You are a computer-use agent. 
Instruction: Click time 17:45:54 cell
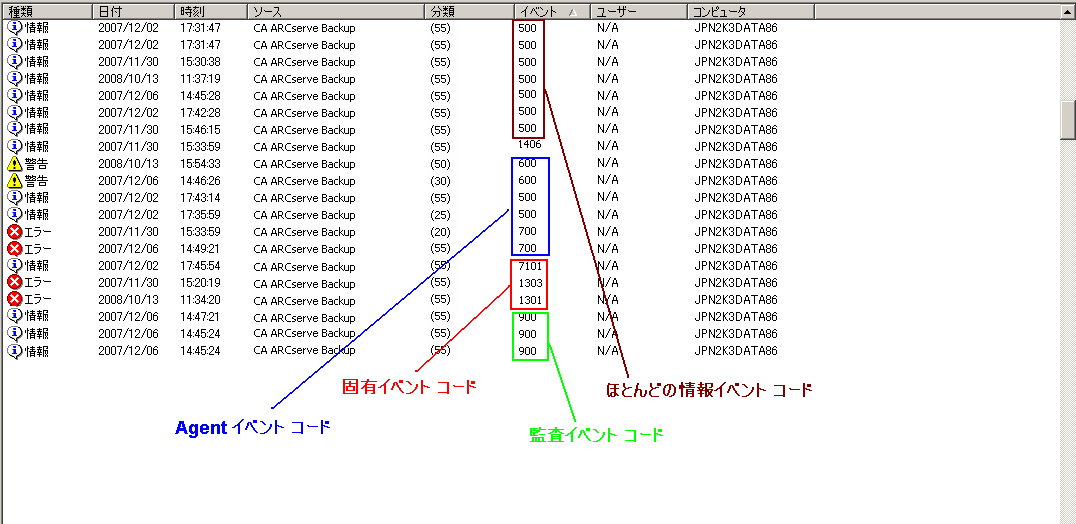(x=200, y=265)
